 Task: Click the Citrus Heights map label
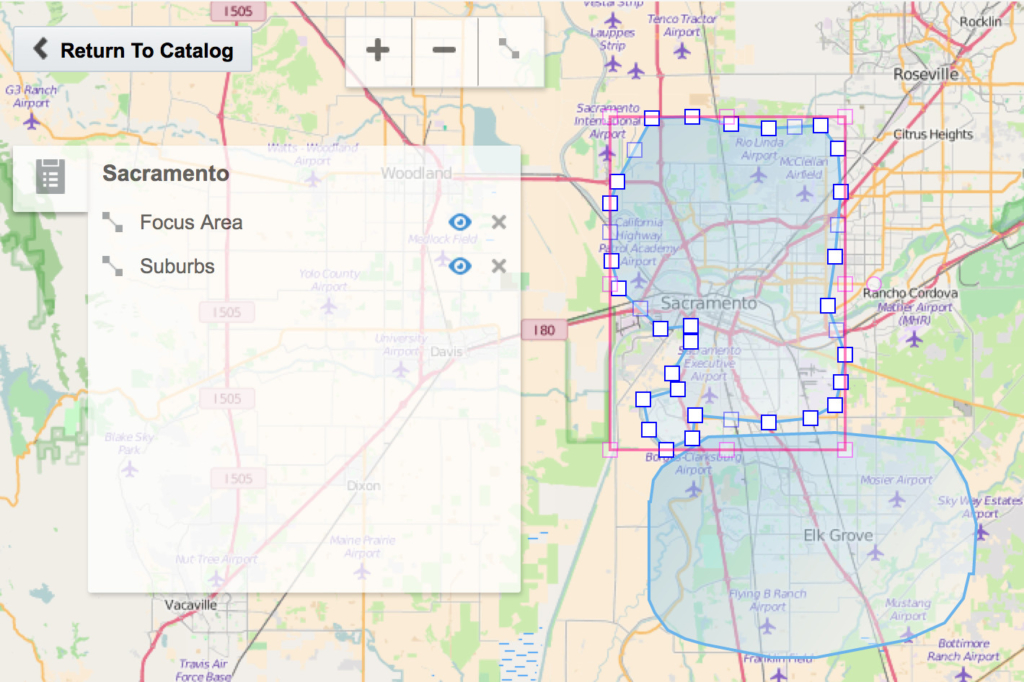tap(933, 134)
